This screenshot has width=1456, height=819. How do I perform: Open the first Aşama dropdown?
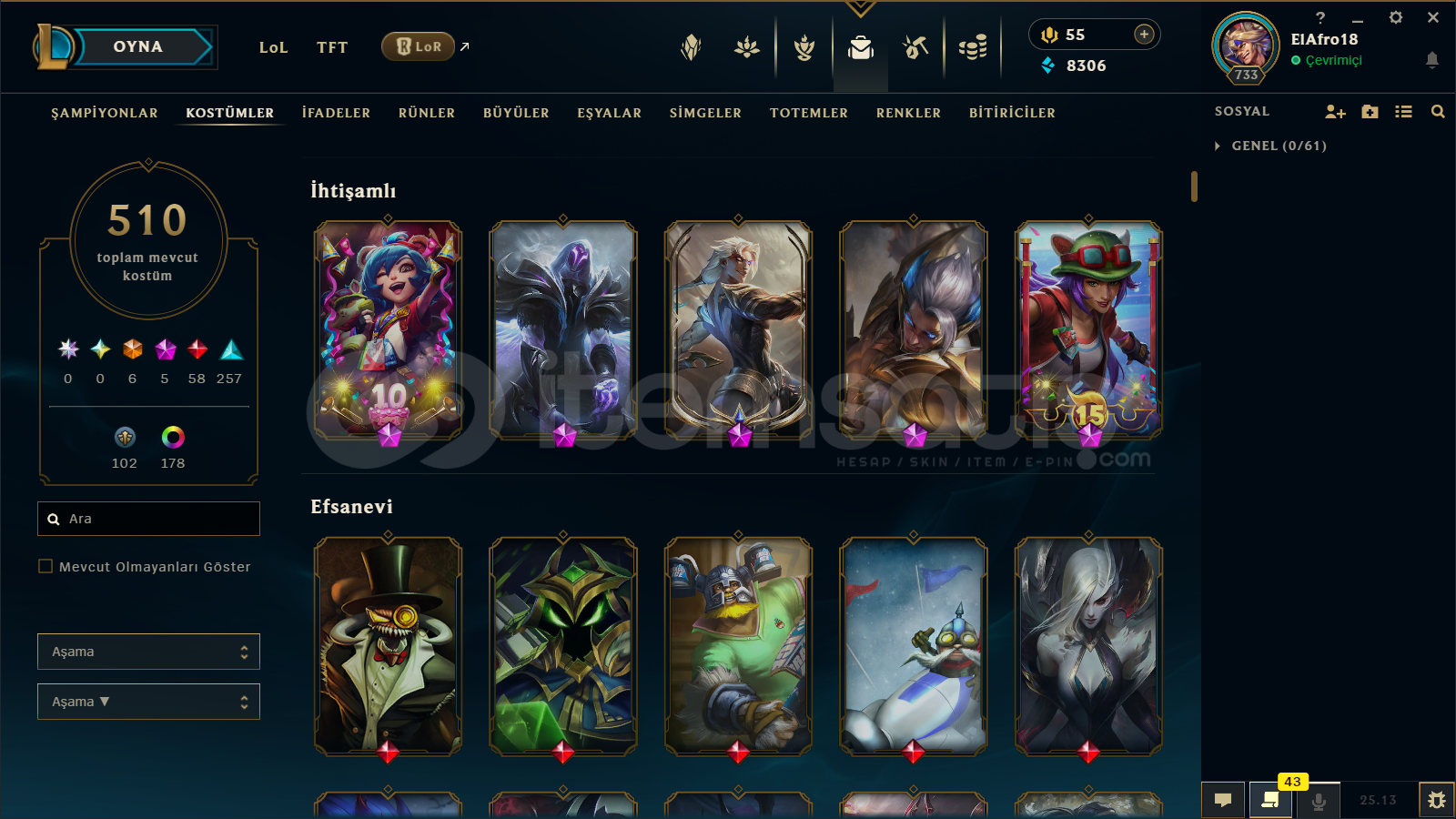(x=148, y=652)
